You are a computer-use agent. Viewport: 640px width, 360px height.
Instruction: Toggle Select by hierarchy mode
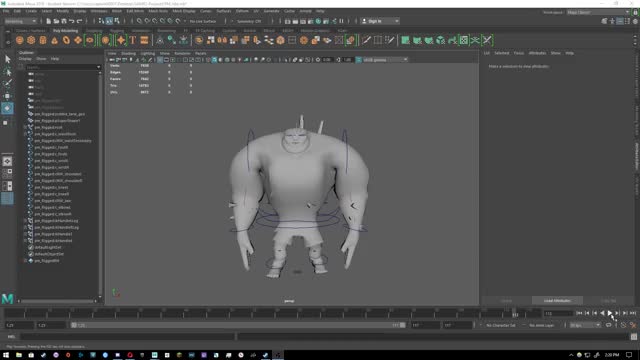pos(101,21)
